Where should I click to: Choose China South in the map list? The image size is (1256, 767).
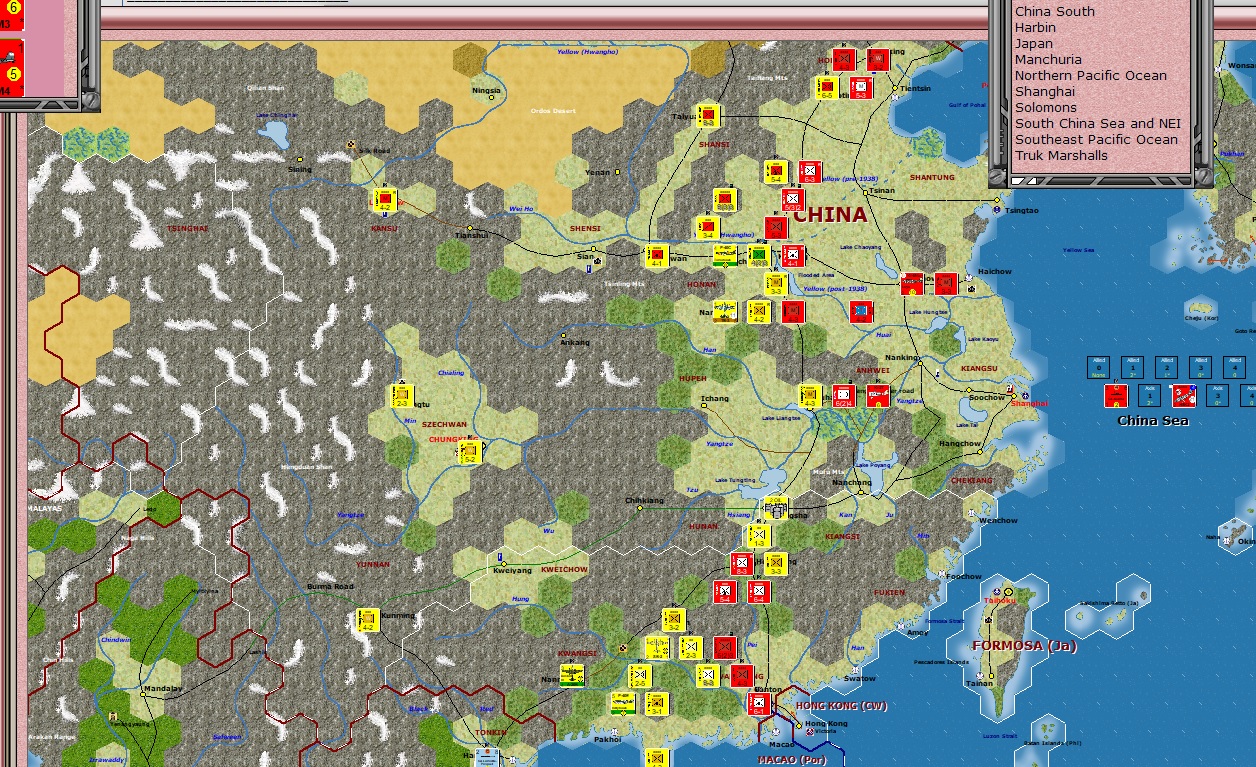tap(1055, 12)
